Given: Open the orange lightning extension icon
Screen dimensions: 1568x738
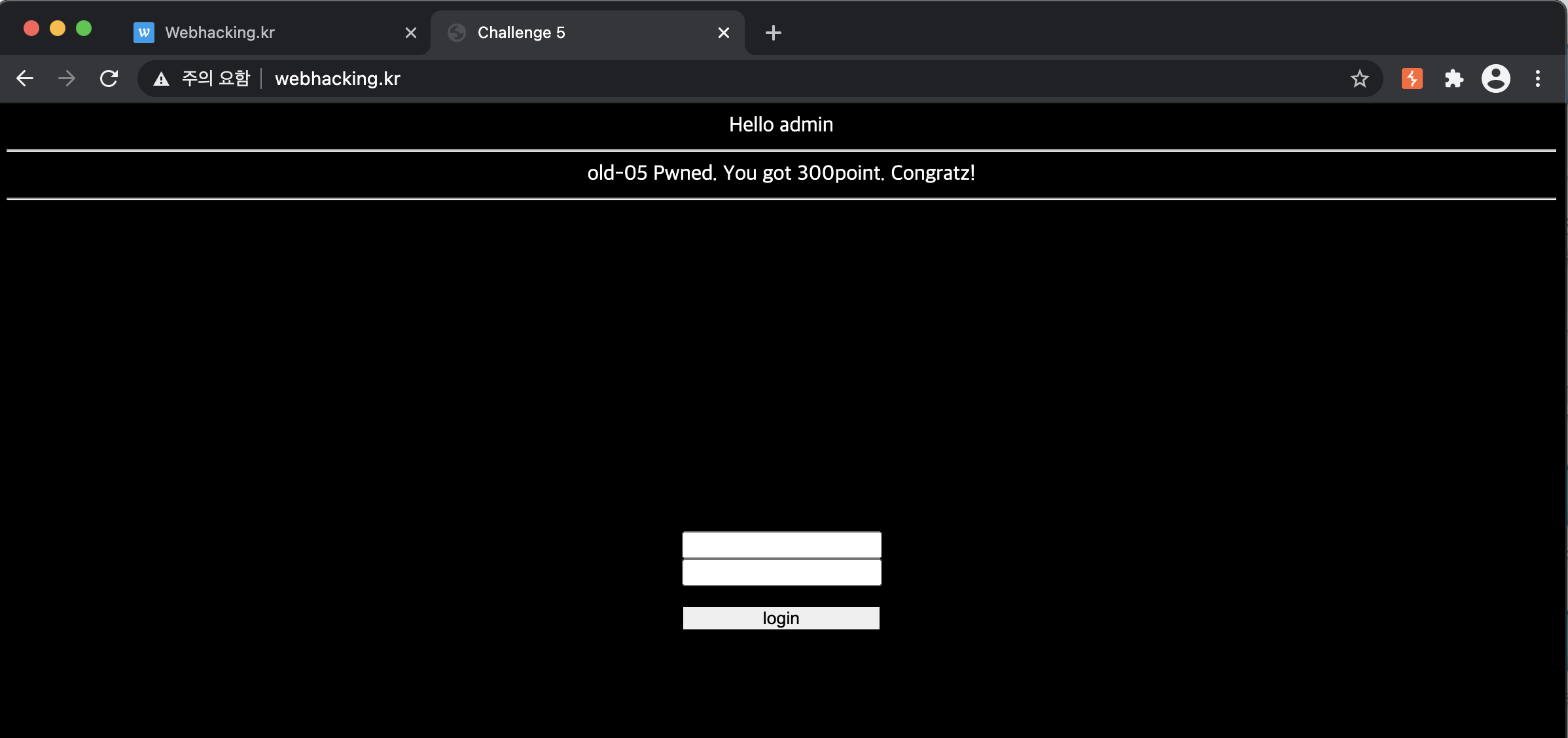Looking at the screenshot, I should 1412,79.
